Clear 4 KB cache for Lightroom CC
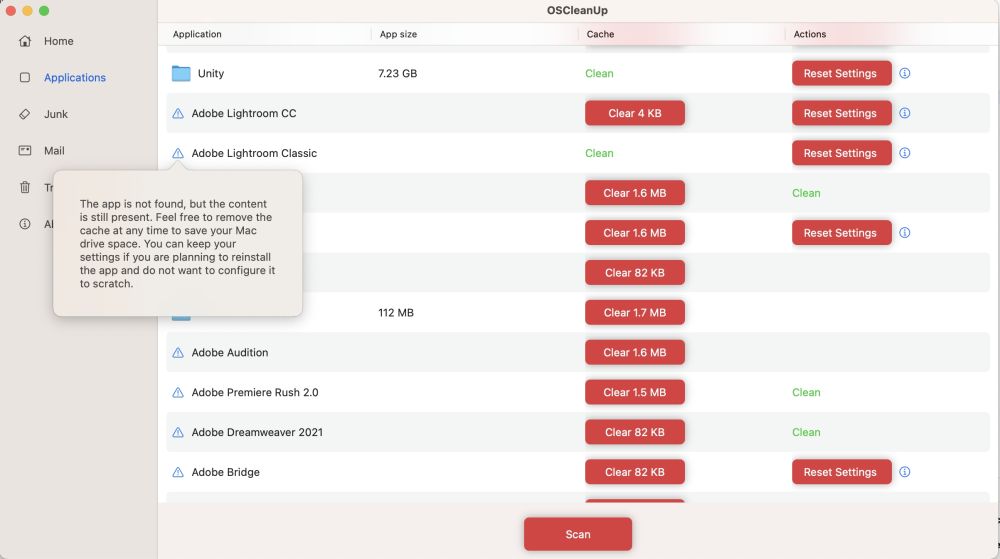 click(634, 113)
